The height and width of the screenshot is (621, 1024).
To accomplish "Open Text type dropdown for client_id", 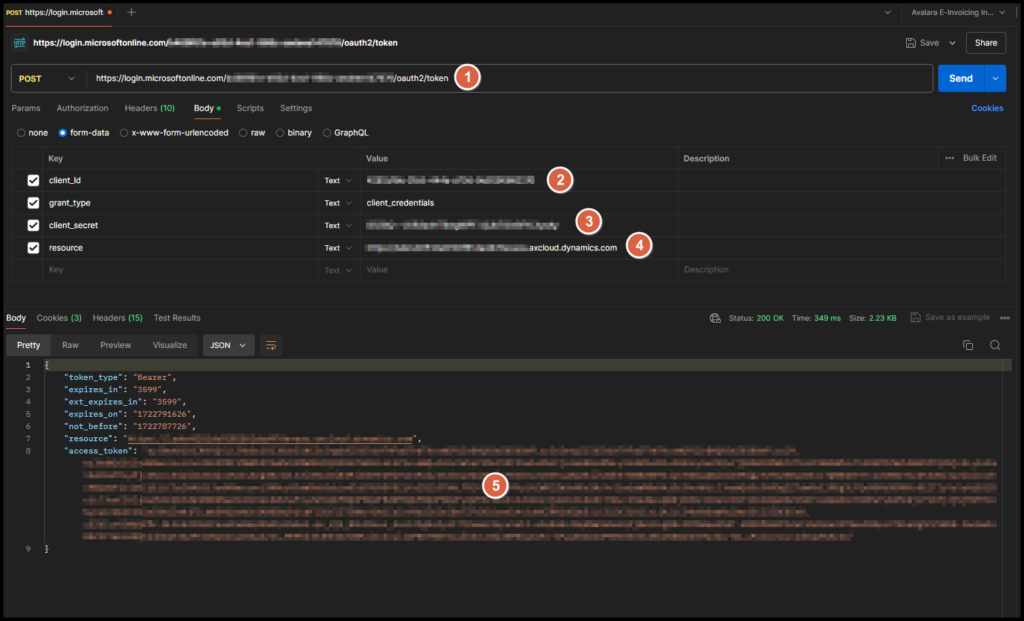I will [x=338, y=181].
